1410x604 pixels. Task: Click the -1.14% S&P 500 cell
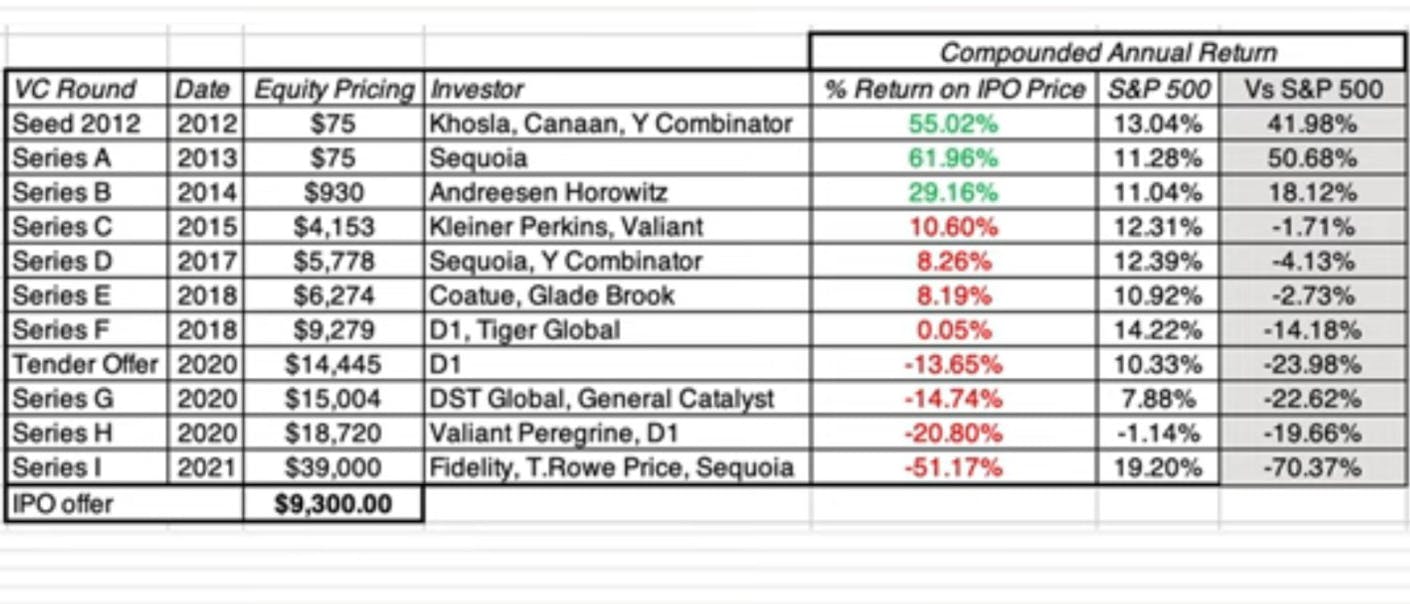coord(1158,433)
